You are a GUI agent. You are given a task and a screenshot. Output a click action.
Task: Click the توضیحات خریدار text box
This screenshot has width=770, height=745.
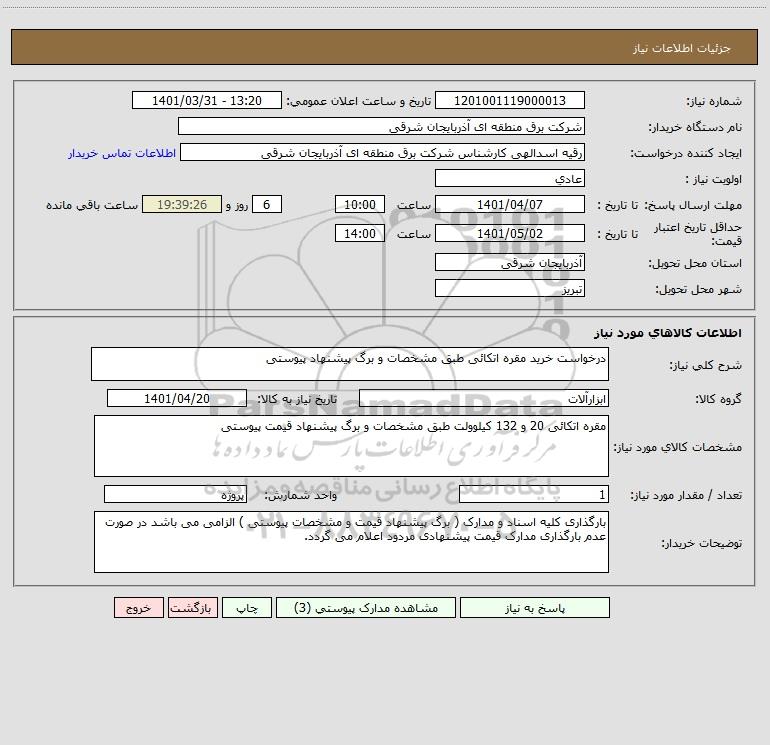coord(351,542)
